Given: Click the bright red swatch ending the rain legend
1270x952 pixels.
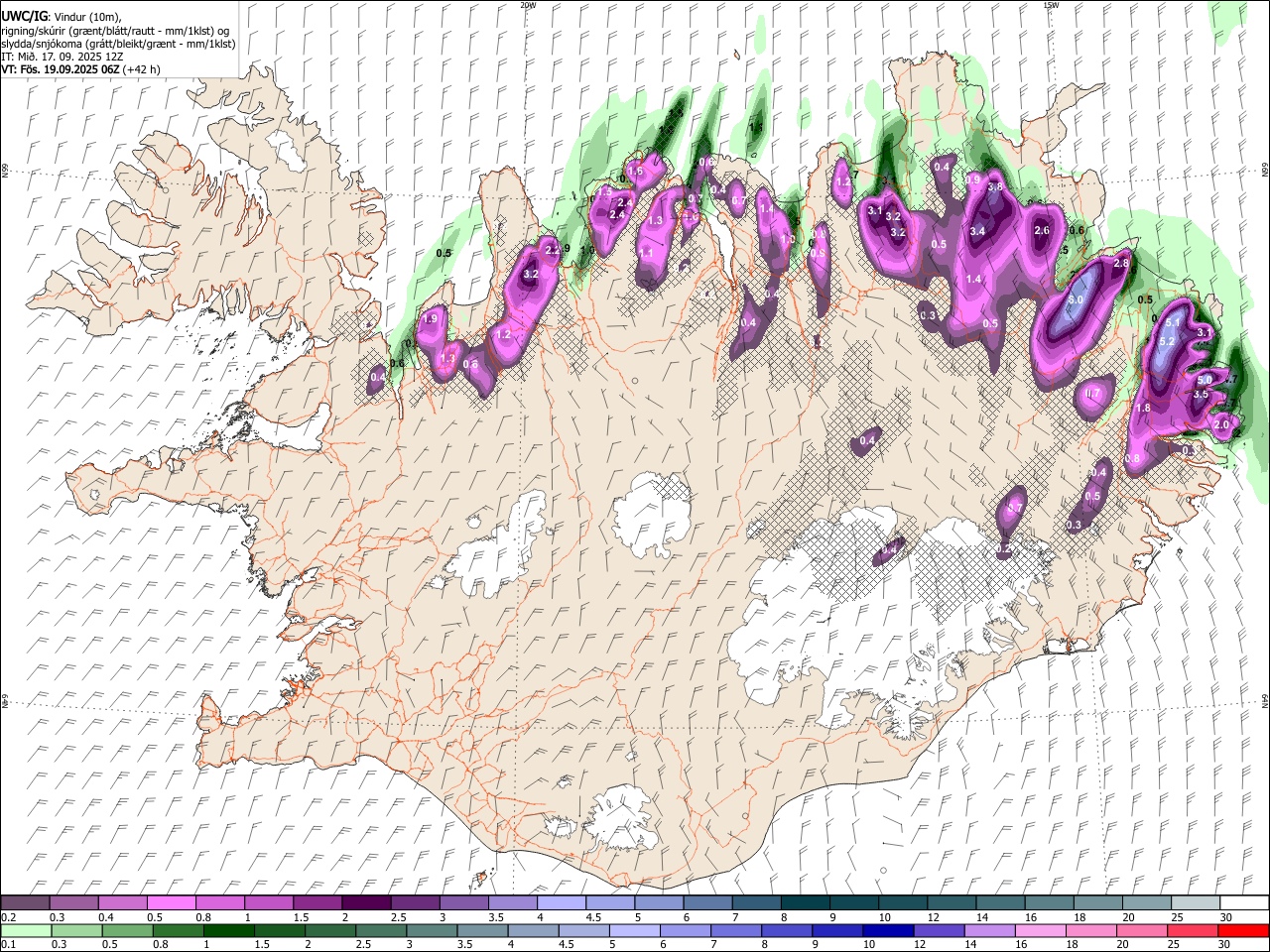Looking at the screenshot, I should 1243,930.
